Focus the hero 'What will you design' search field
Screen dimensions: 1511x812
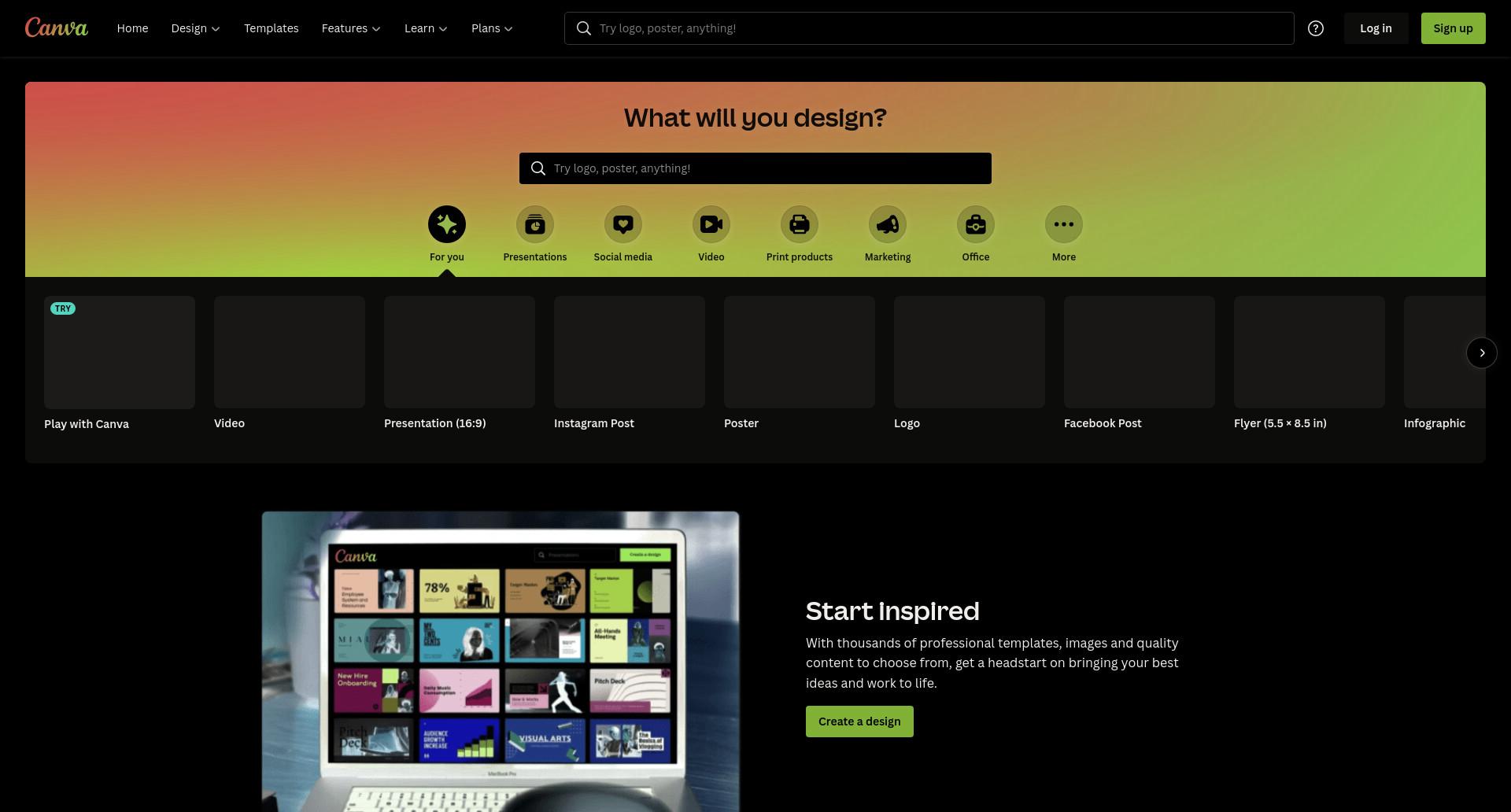[x=755, y=168]
